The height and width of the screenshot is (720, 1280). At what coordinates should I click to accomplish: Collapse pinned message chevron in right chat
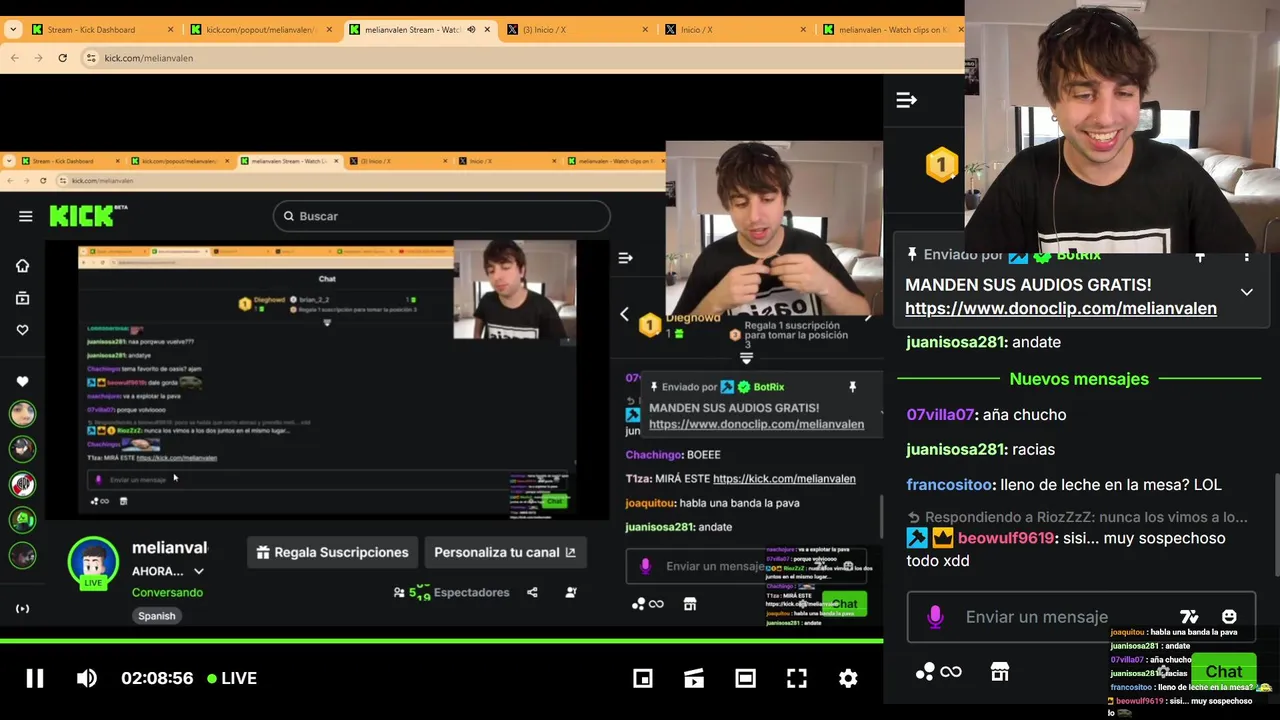(1246, 292)
